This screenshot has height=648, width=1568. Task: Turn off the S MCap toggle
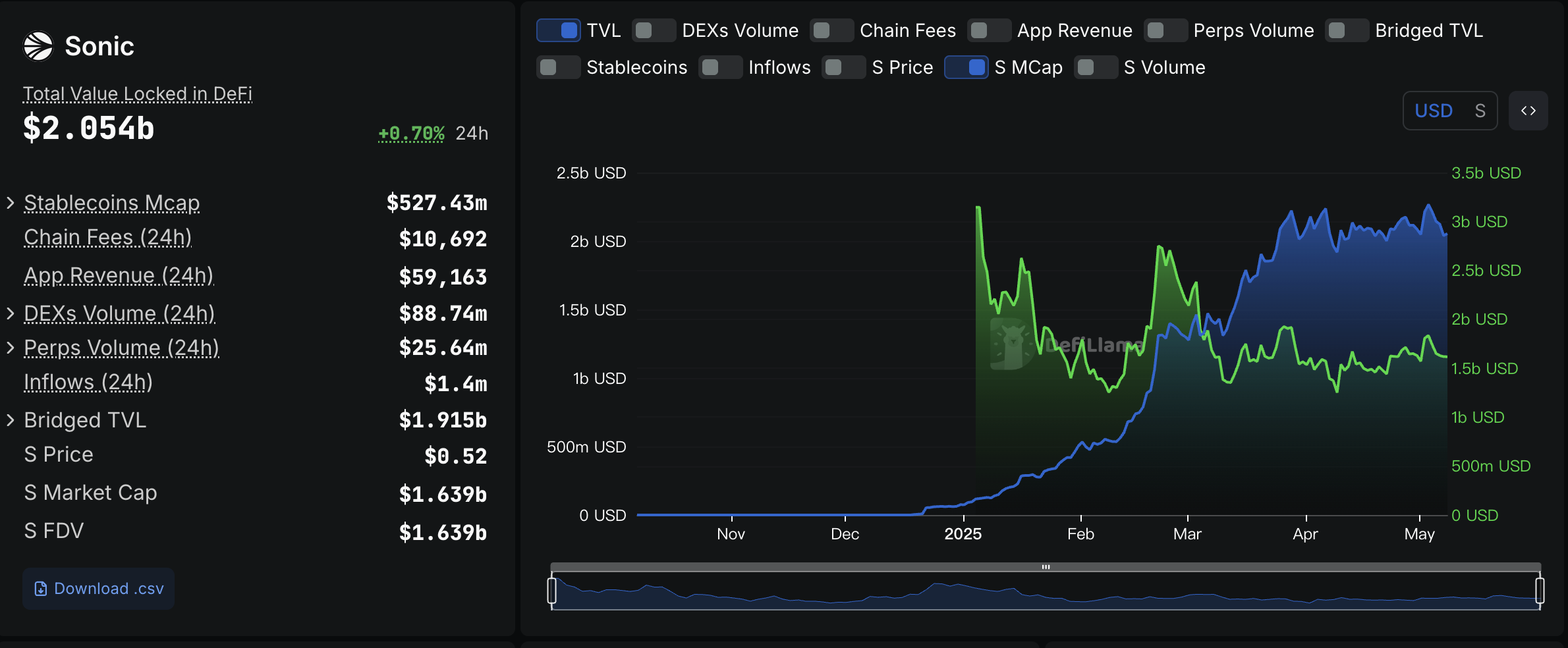[966, 67]
